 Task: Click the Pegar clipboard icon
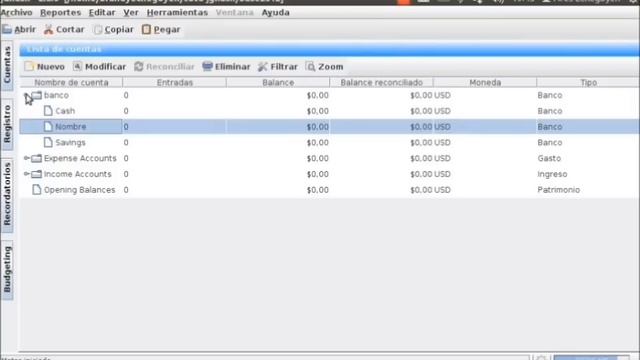pyautogui.click(x=147, y=29)
